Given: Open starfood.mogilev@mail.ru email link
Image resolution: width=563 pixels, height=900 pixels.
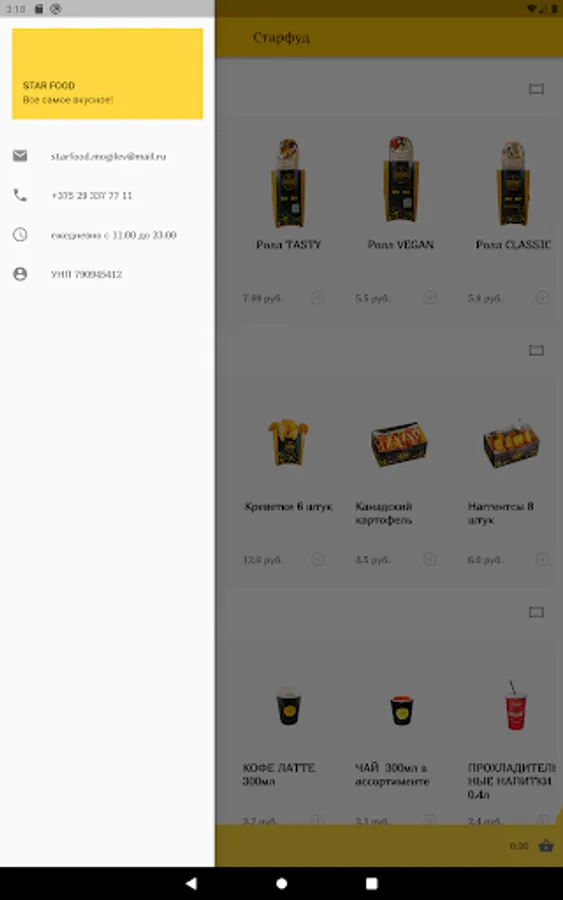Looking at the screenshot, I should (108, 156).
